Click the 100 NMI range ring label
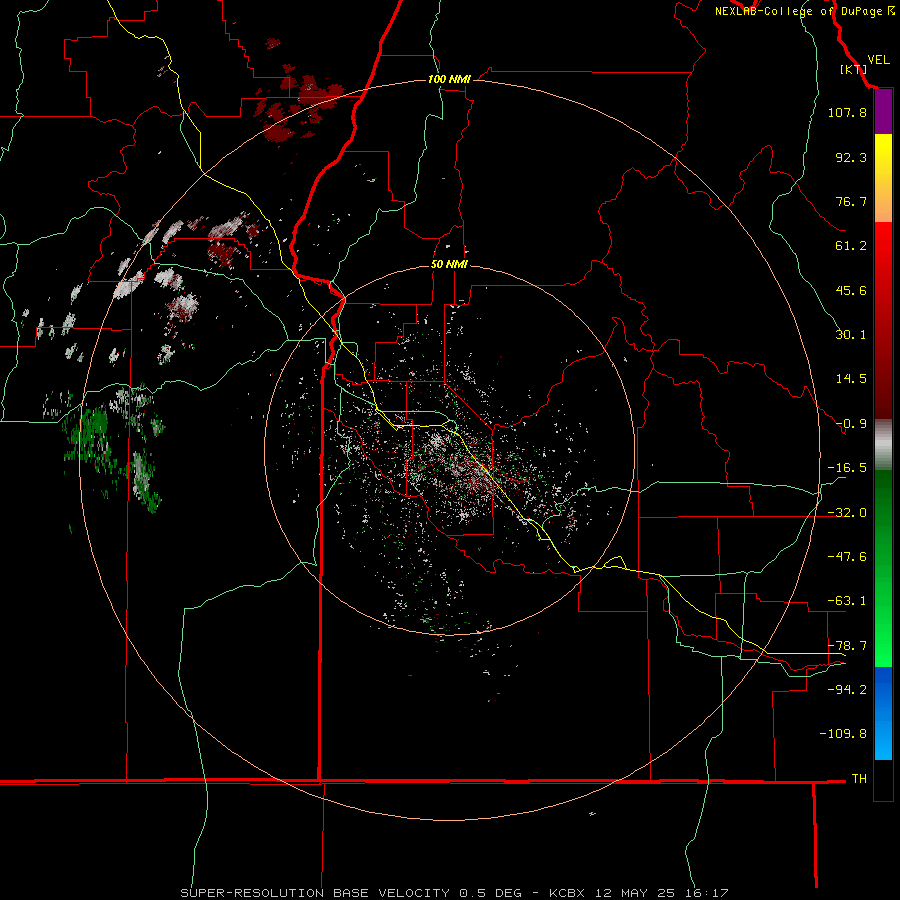Viewport: 900px width, 900px height. (449, 79)
